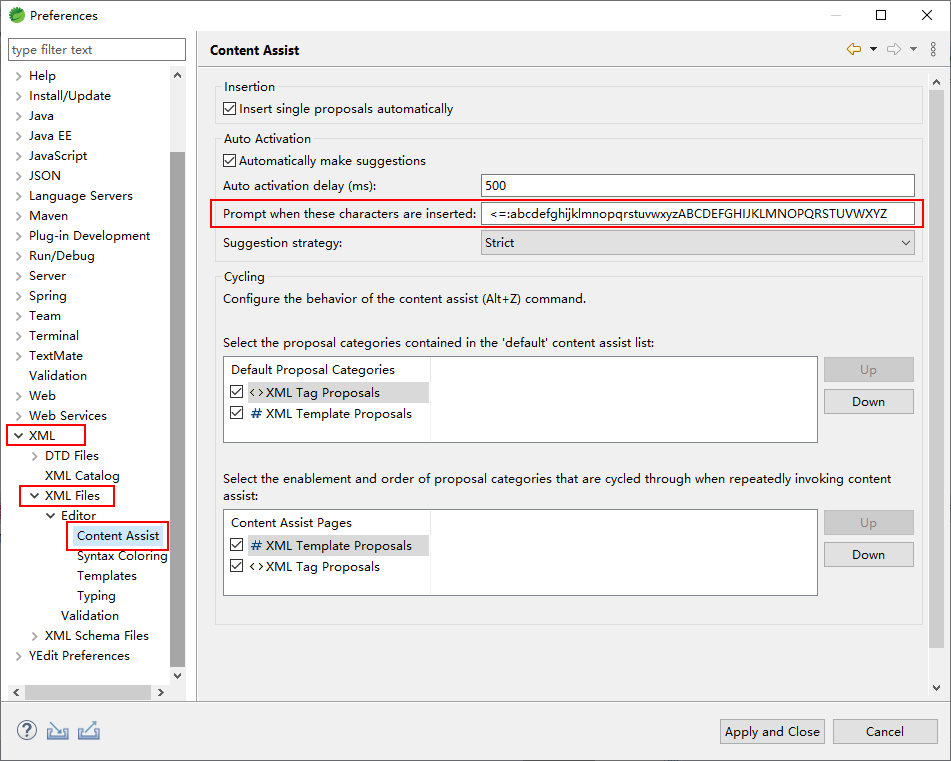This screenshot has height=761, width=951.
Task: Expand the DTD Files tree node
Action: [35, 456]
